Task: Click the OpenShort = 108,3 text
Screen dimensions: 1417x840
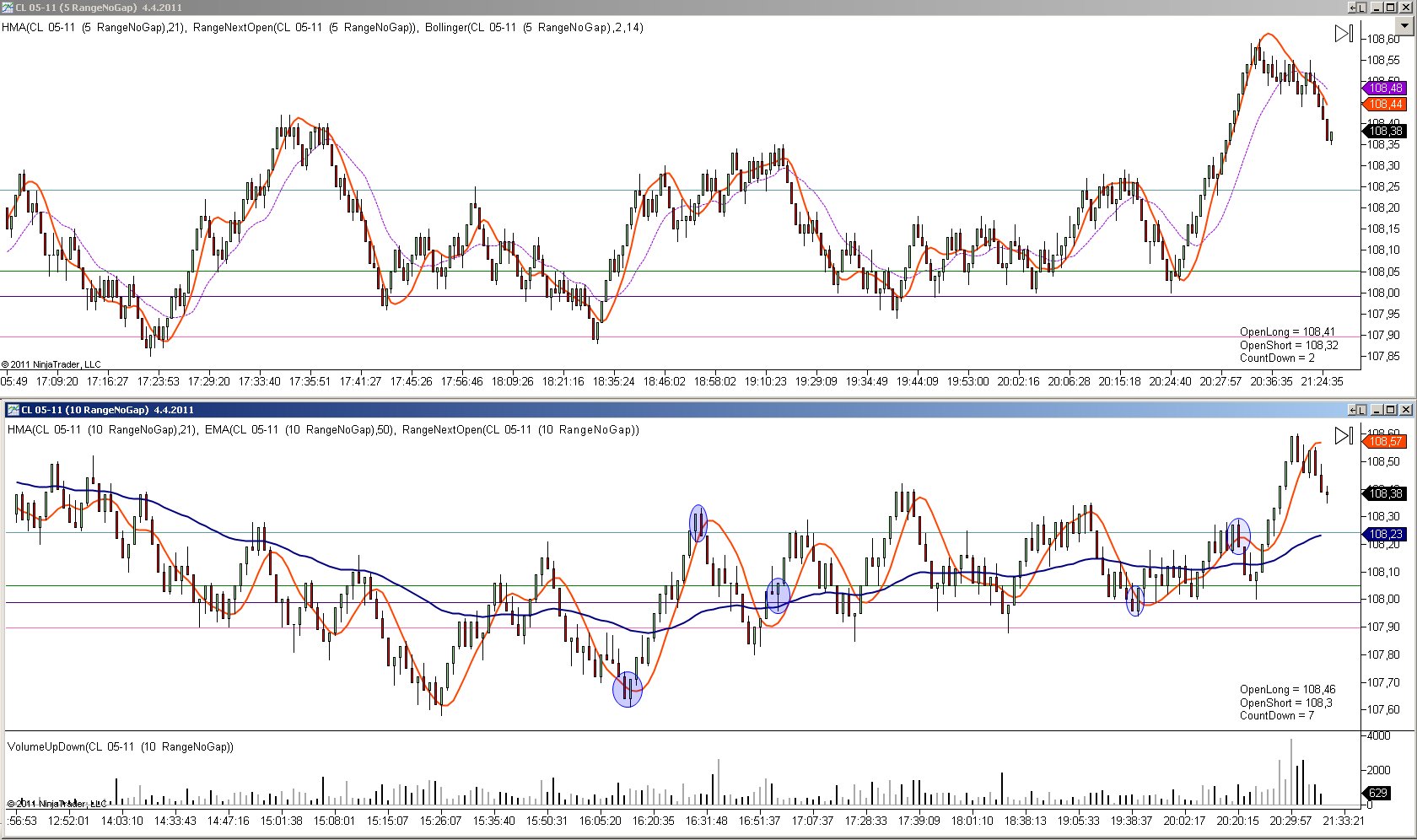Action: (1285, 703)
